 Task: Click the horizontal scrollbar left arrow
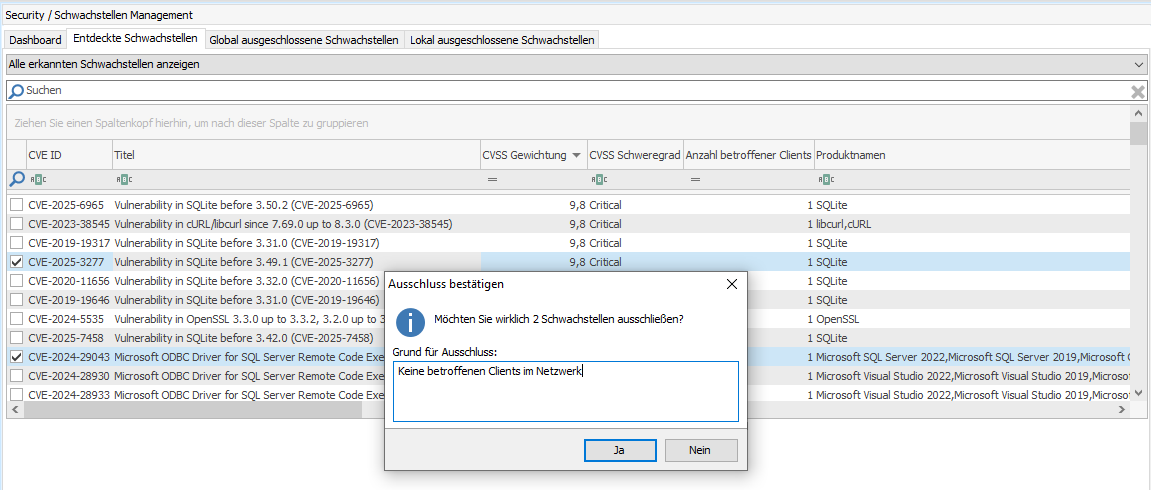(15, 411)
